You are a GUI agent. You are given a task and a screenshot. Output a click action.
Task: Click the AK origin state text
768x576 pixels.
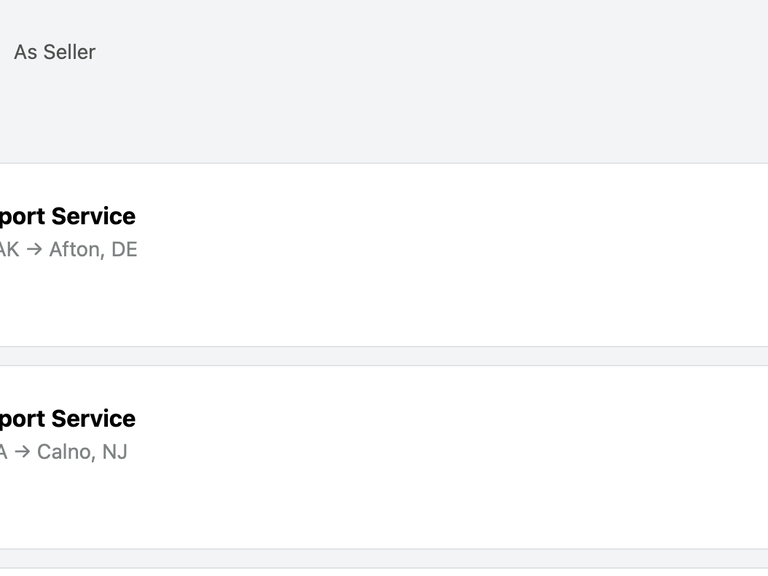[x=9, y=249]
